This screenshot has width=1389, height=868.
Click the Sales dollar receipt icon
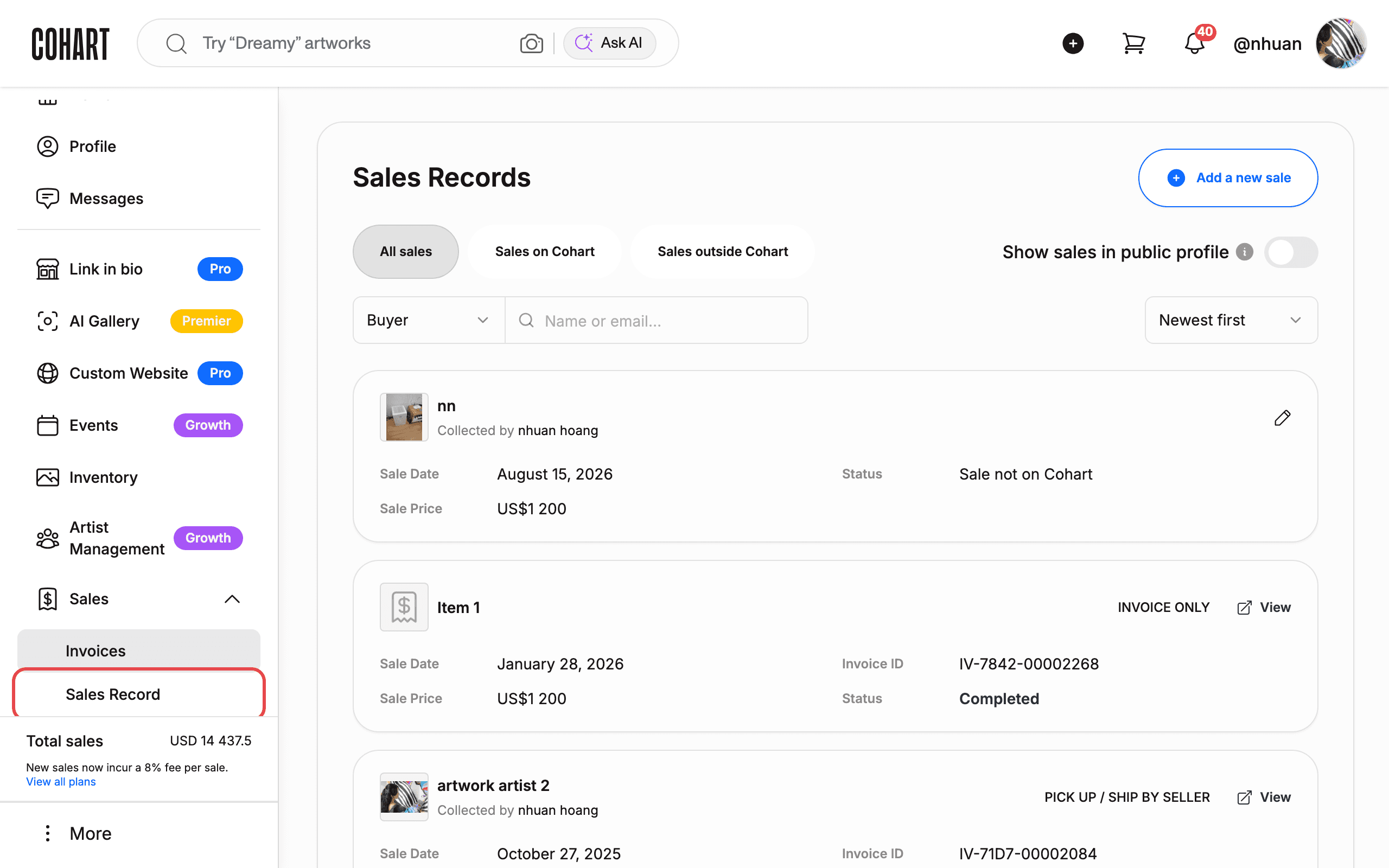tap(48, 599)
